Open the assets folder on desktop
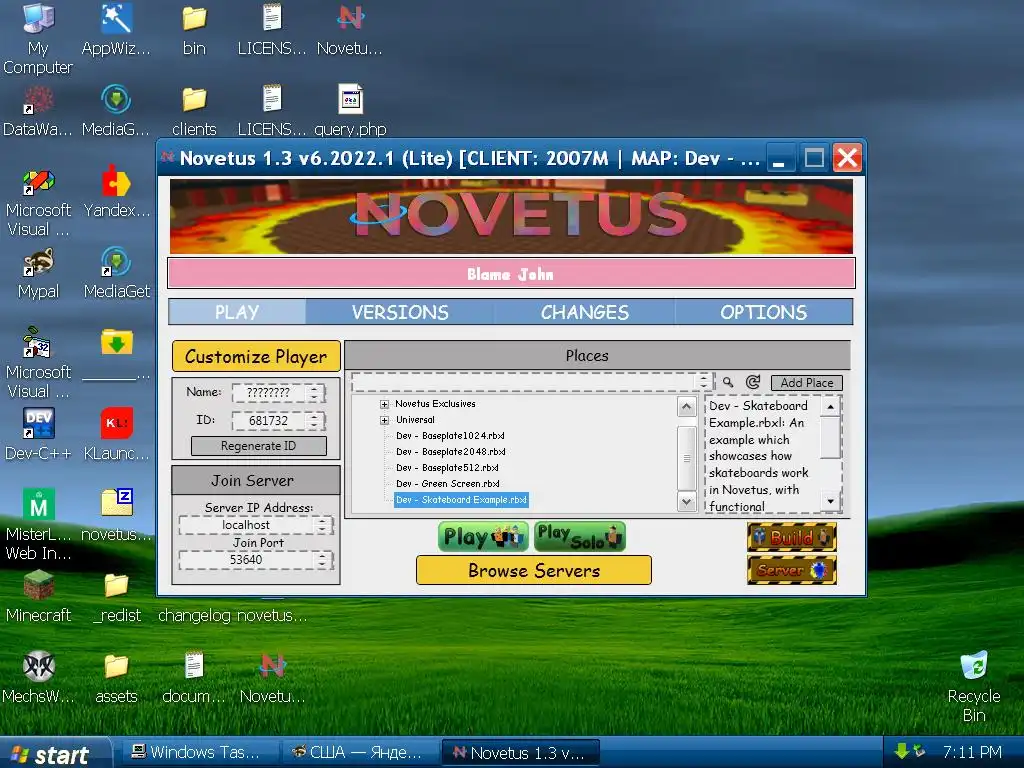 click(x=116, y=677)
